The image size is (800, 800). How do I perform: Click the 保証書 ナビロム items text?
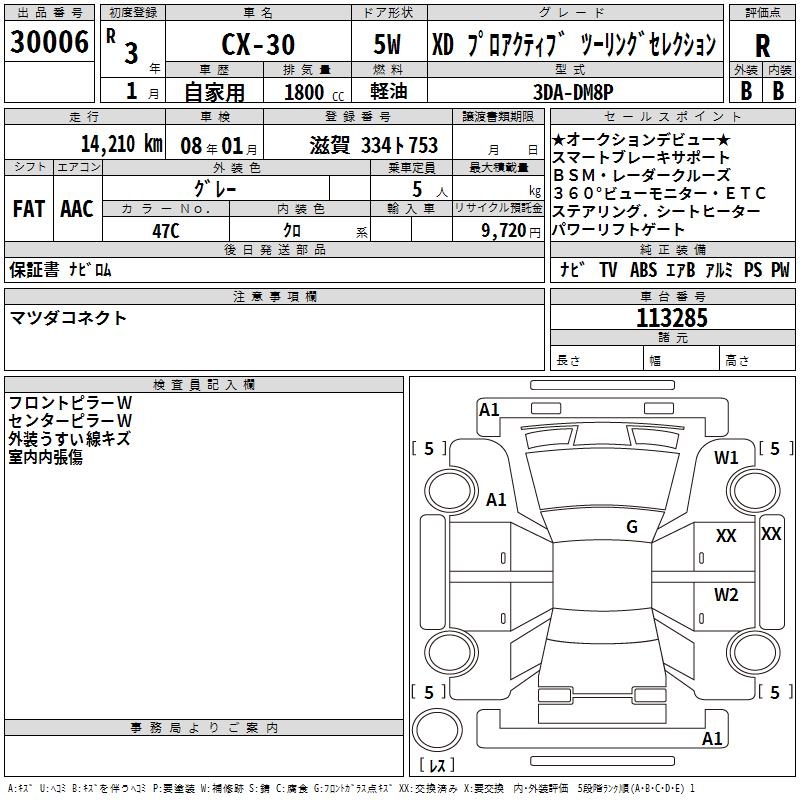pos(60,270)
